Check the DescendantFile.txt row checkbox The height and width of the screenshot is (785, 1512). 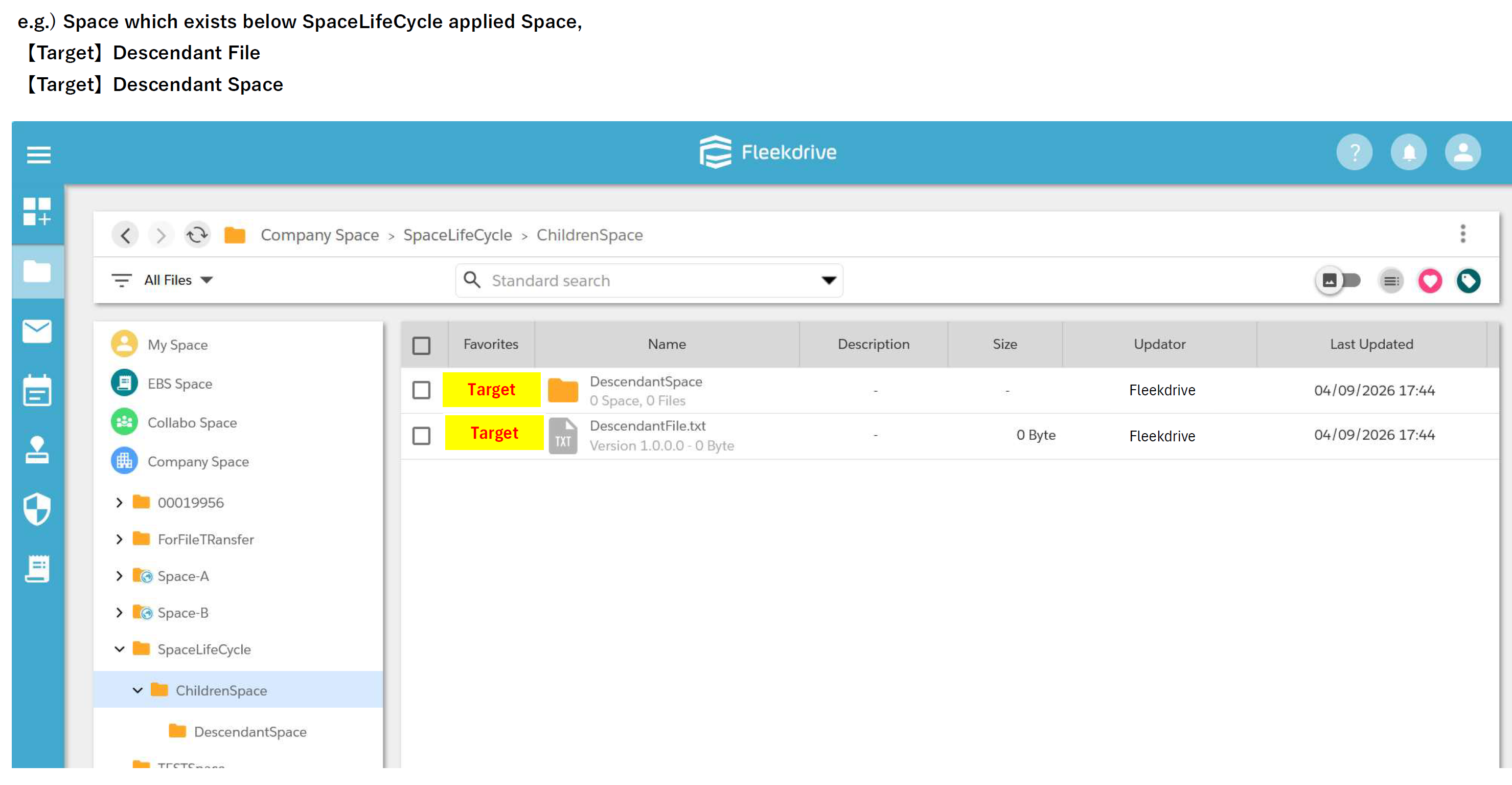point(421,436)
